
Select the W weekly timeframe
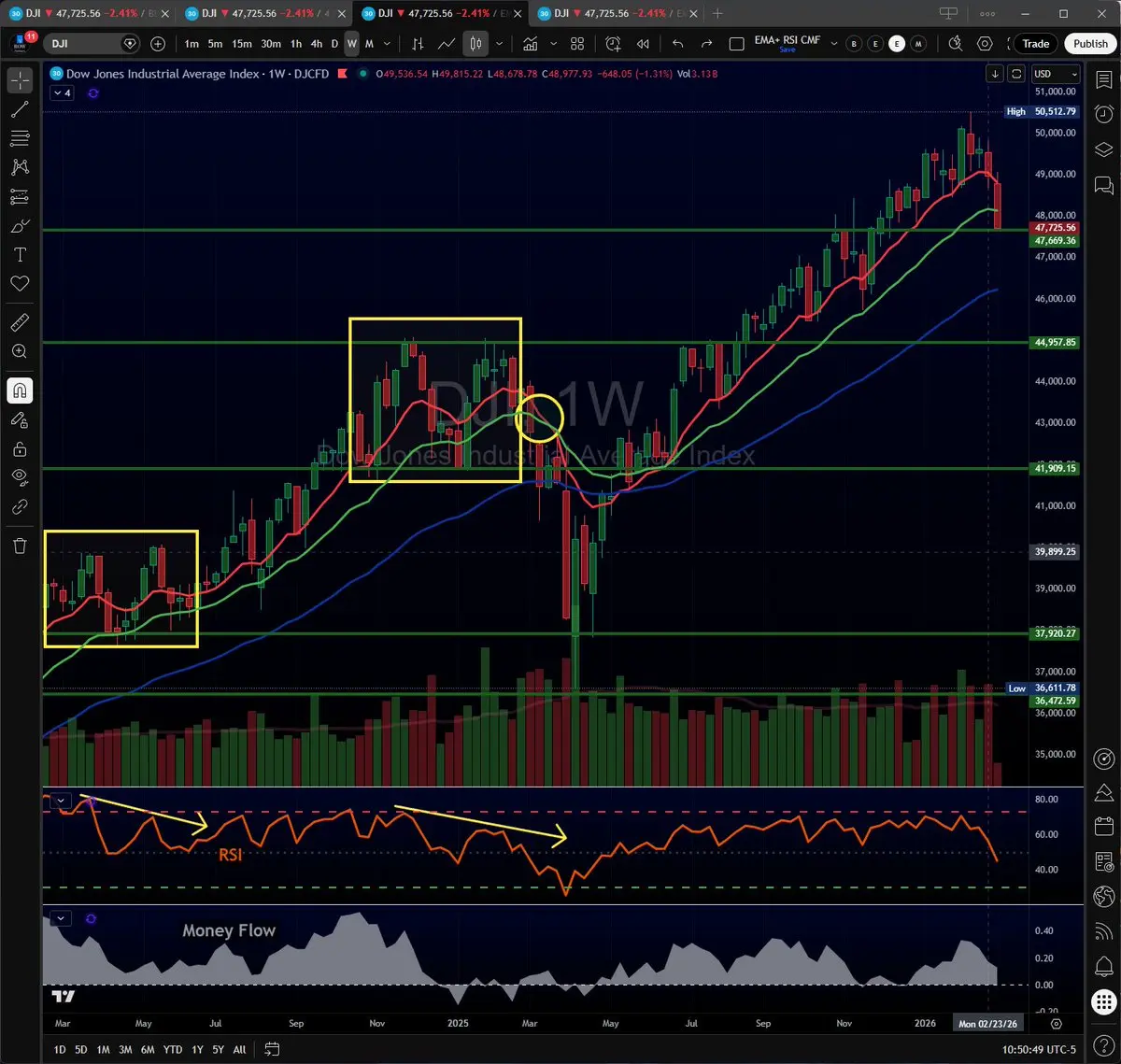[351, 44]
